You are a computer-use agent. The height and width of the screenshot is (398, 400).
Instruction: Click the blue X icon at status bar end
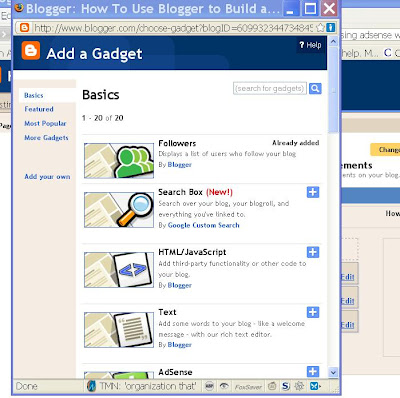[x=314, y=386]
